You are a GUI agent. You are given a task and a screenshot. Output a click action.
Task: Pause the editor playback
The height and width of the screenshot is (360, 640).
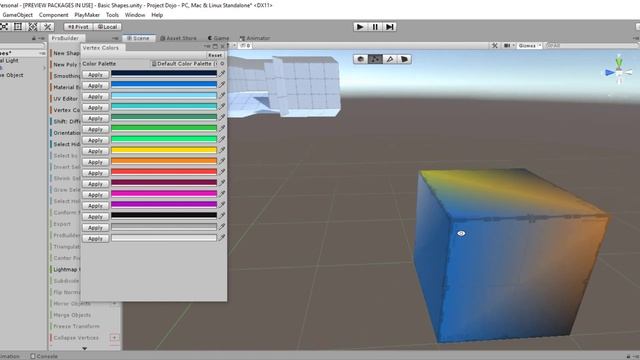click(375, 27)
